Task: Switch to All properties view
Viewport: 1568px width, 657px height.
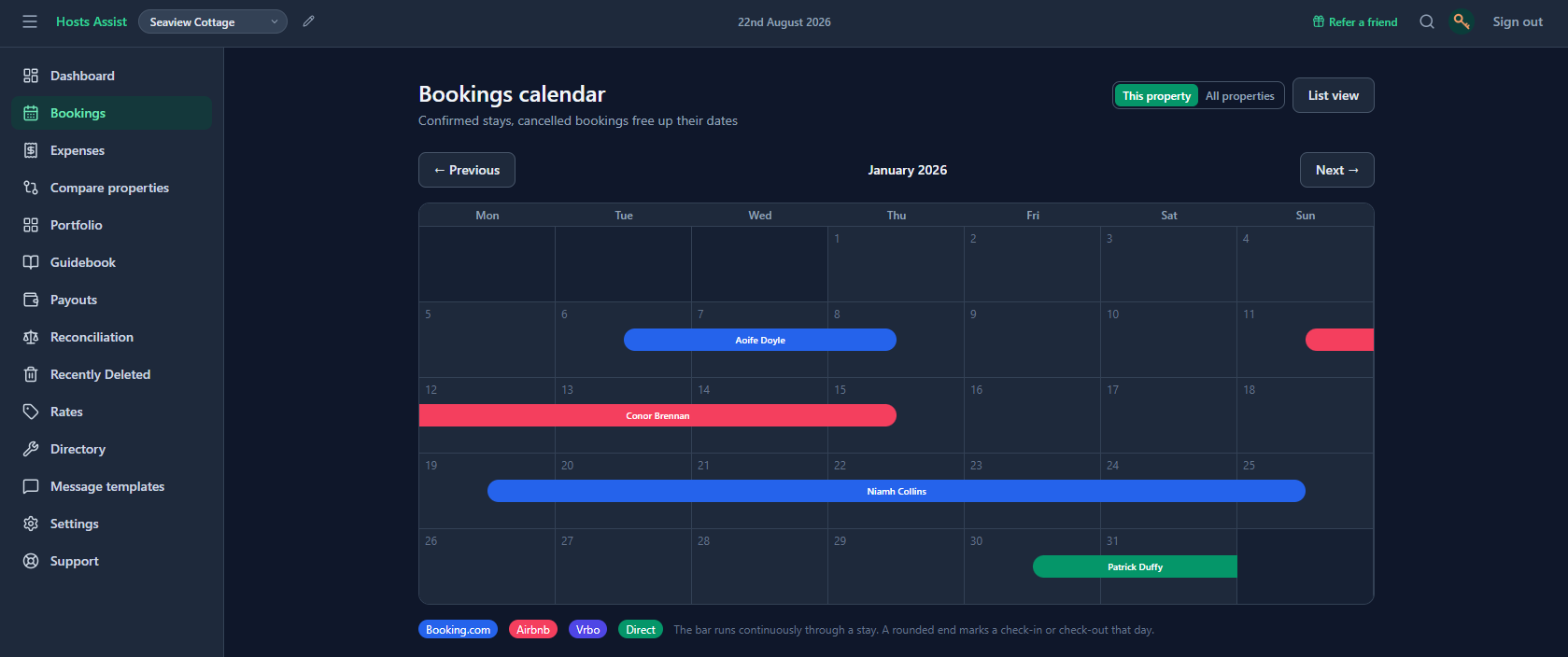Action: [1239, 95]
